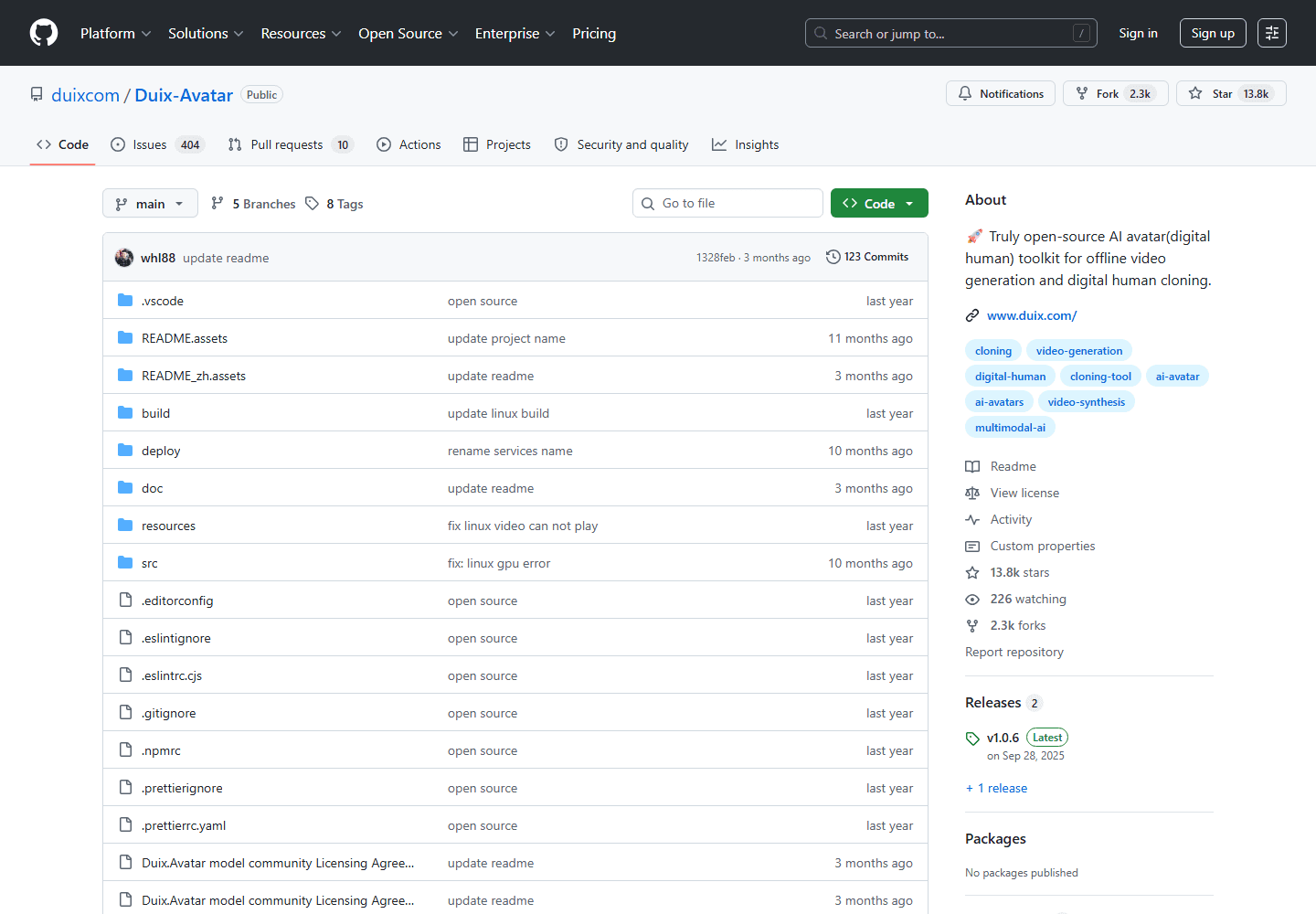The image size is (1316, 914).
Task: Open the duixcom owner link
Action: (85, 95)
